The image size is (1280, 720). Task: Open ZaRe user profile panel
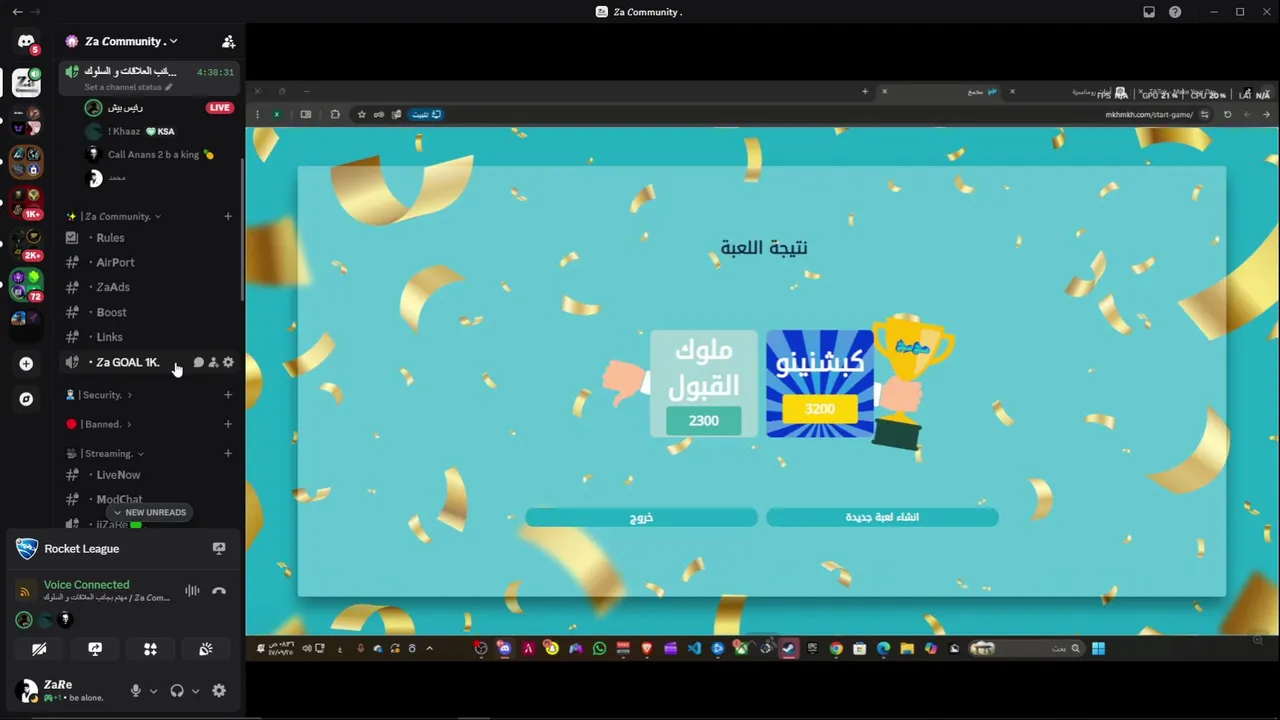click(x=68, y=690)
